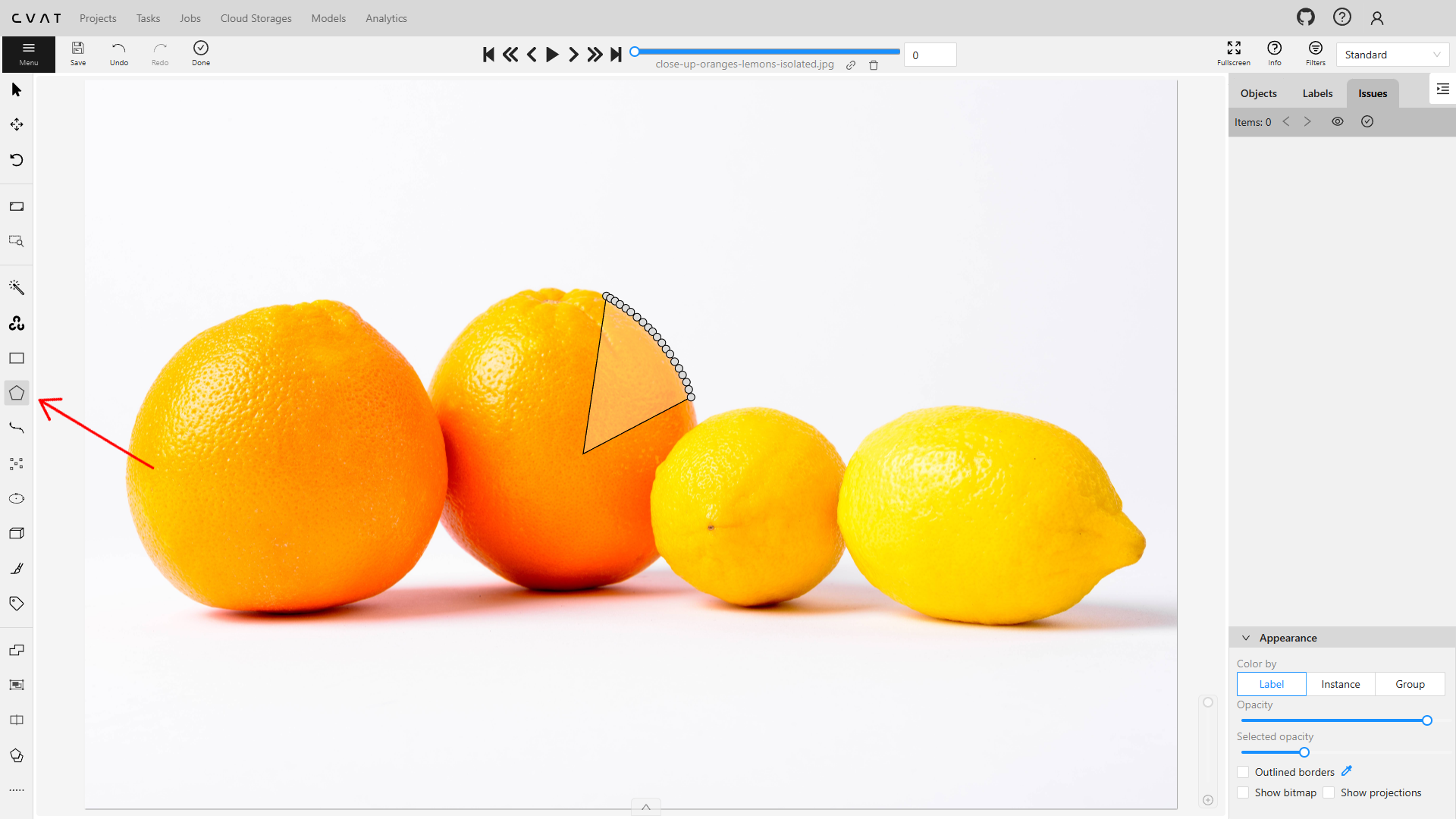The image size is (1456, 819).
Task: Select the draw cuboid tool
Action: [17, 533]
